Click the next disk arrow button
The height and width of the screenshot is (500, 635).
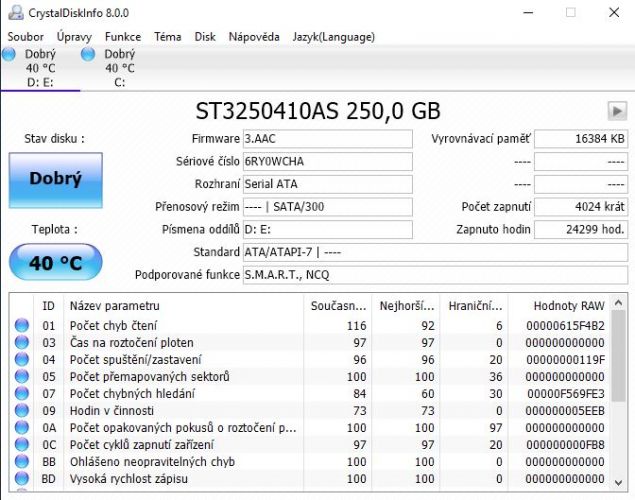tap(617, 111)
